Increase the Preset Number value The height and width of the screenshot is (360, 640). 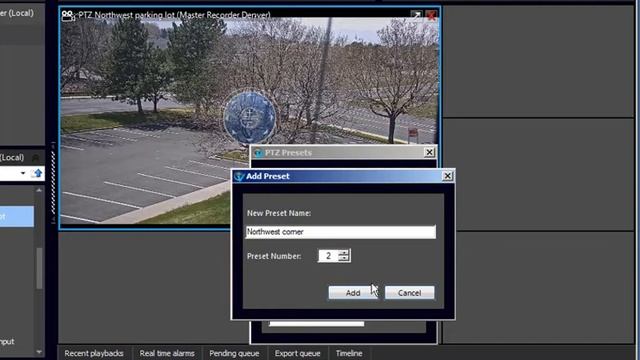[x=344, y=252]
